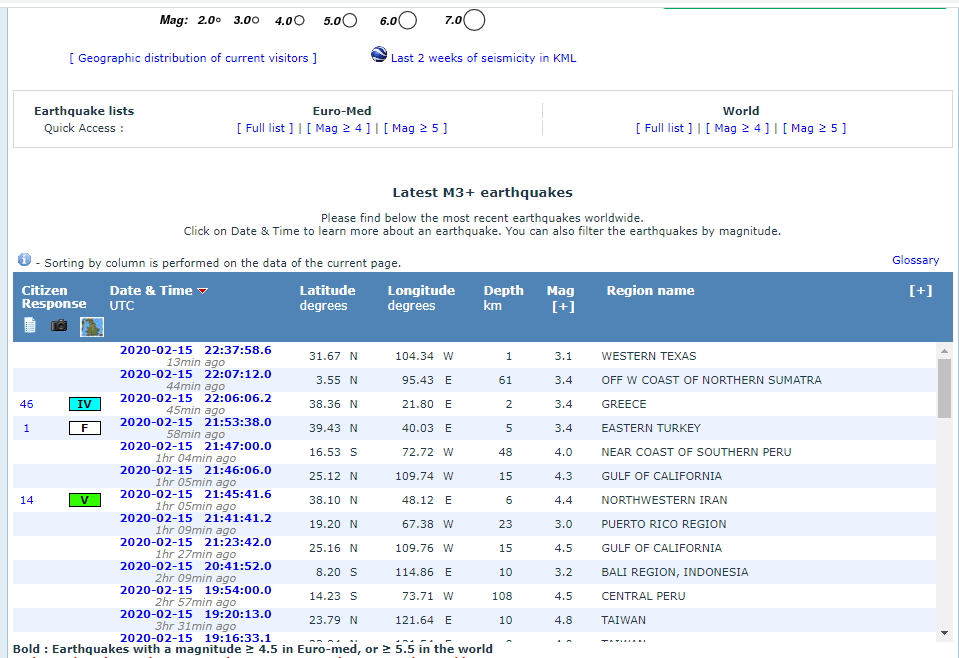Open the 19:54:00.0 Central Peru earthquake
The height and width of the screenshot is (658, 959).
pyautogui.click(x=196, y=590)
